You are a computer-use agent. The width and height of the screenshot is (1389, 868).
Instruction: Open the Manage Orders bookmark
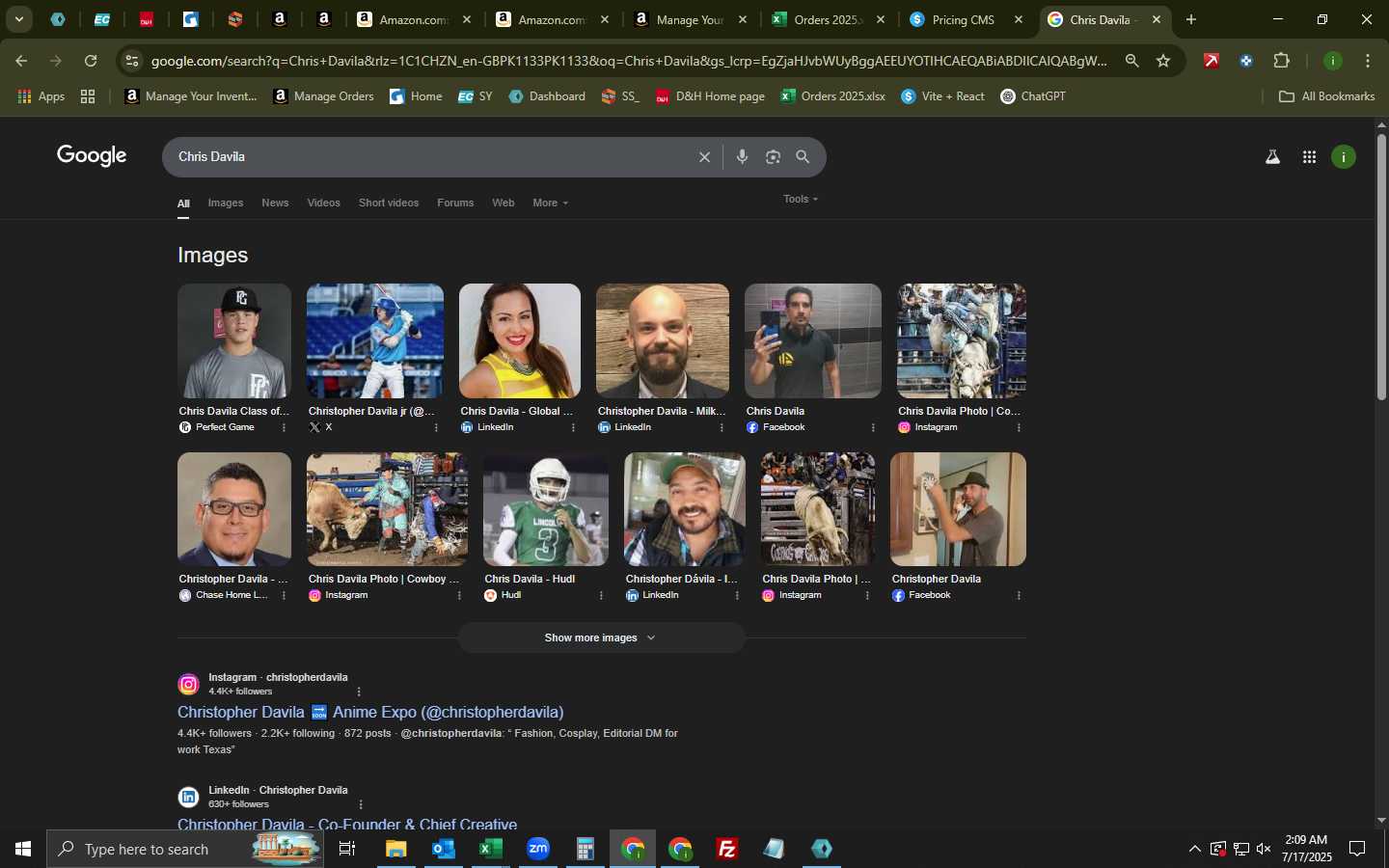point(323,96)
